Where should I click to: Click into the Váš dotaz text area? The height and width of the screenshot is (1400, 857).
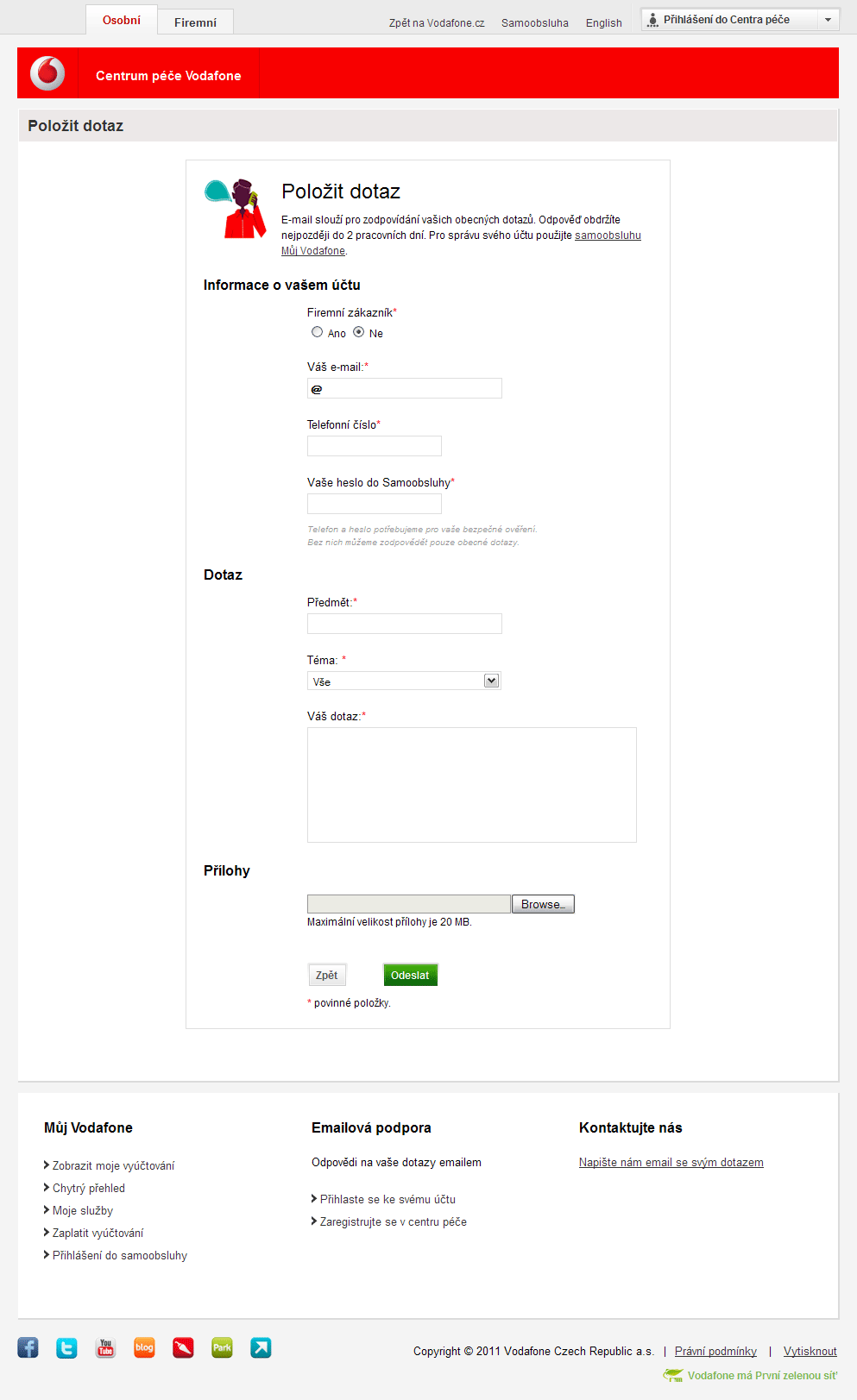pyautogui.click(x=471, y=785)
